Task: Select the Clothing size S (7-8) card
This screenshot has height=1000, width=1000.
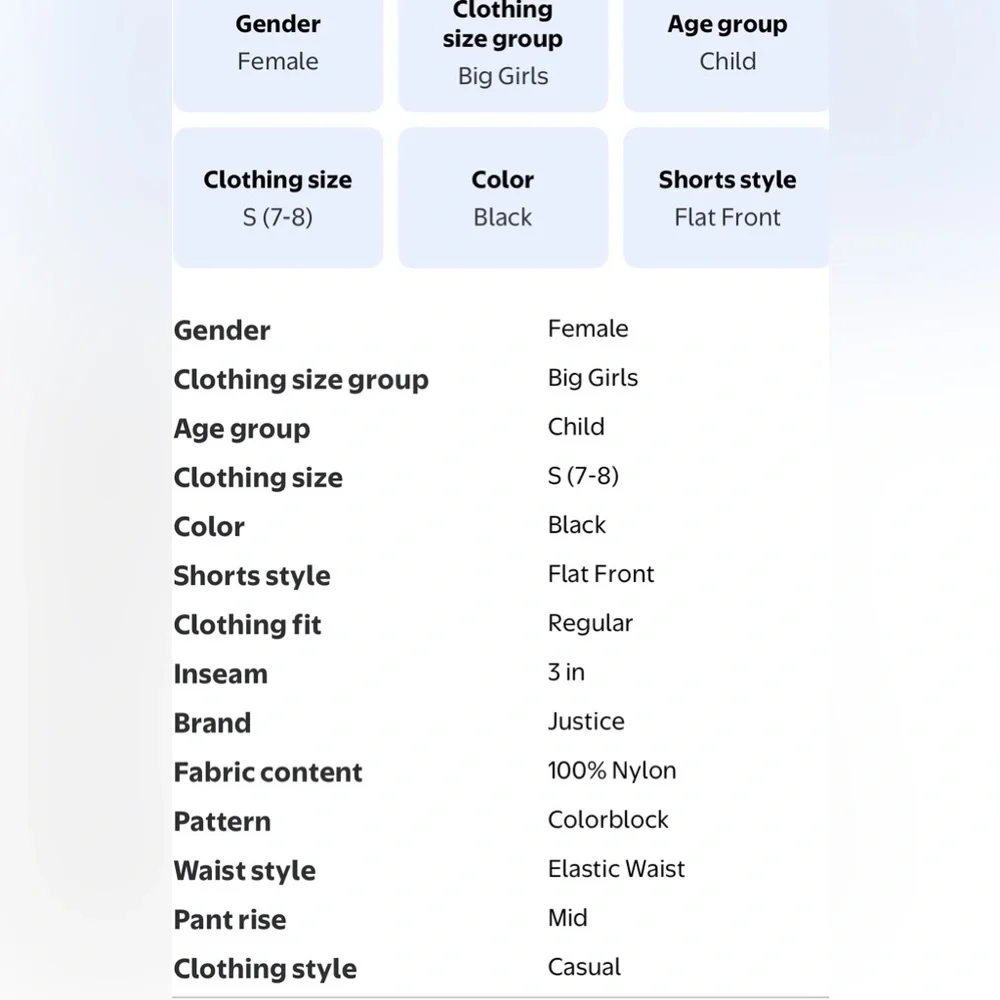Action: [x=278, y=198]
